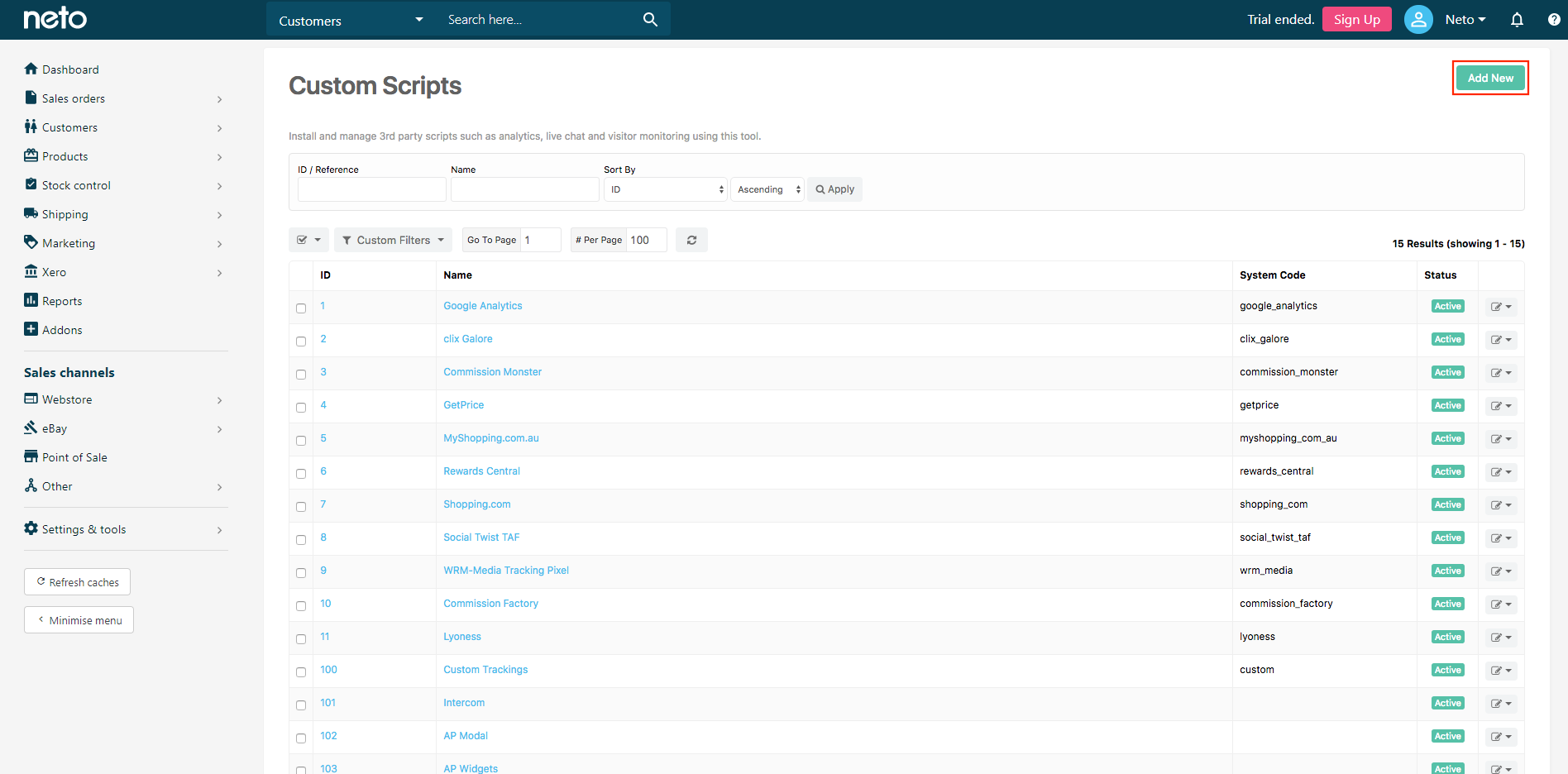Click the Stock control clipboard icon
This screenshot has width=1568, height=774.
(x=31, y=184)
